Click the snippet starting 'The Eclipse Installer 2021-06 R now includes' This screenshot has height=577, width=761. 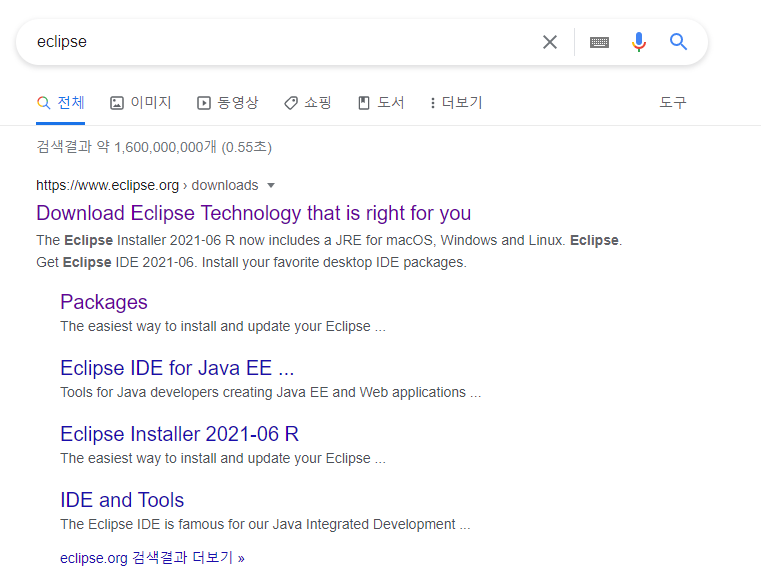click(329, 251)
